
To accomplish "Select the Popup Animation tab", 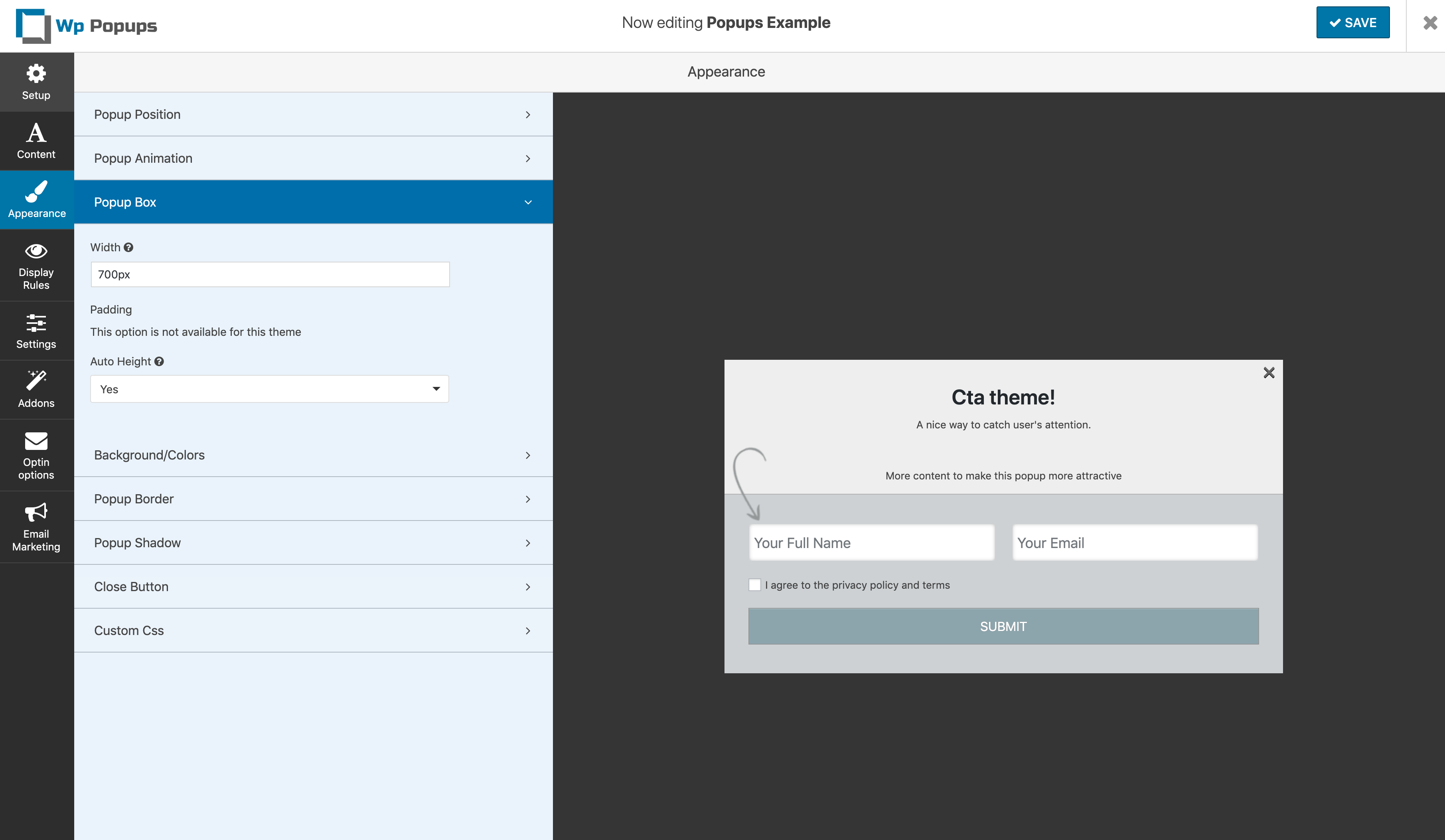I will pos(314,158).
